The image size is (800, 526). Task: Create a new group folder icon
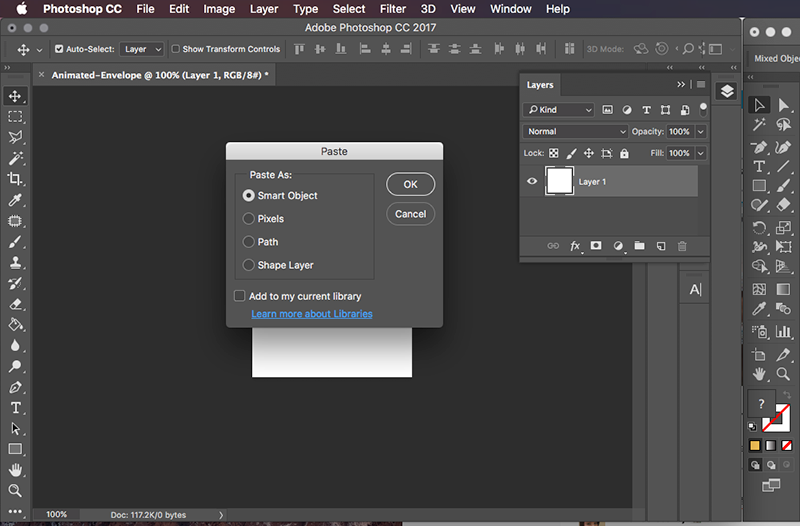639,246
